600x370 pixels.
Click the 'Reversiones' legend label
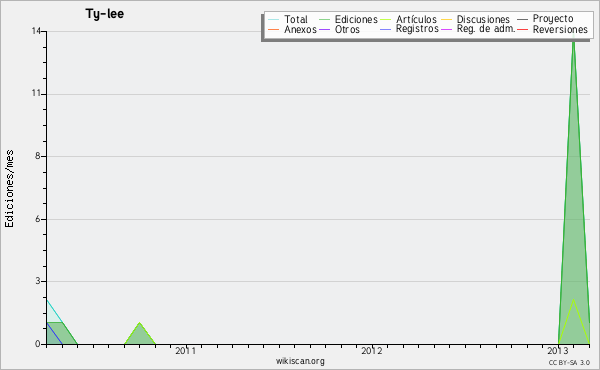coord(560,29)
